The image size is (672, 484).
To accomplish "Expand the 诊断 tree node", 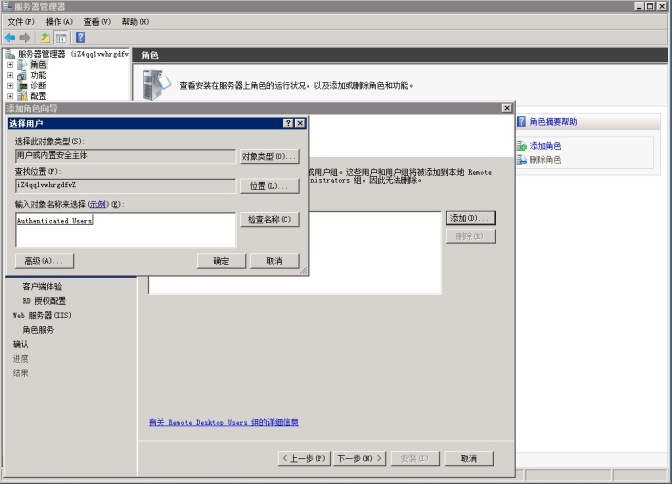I will [x=10, y=86].
